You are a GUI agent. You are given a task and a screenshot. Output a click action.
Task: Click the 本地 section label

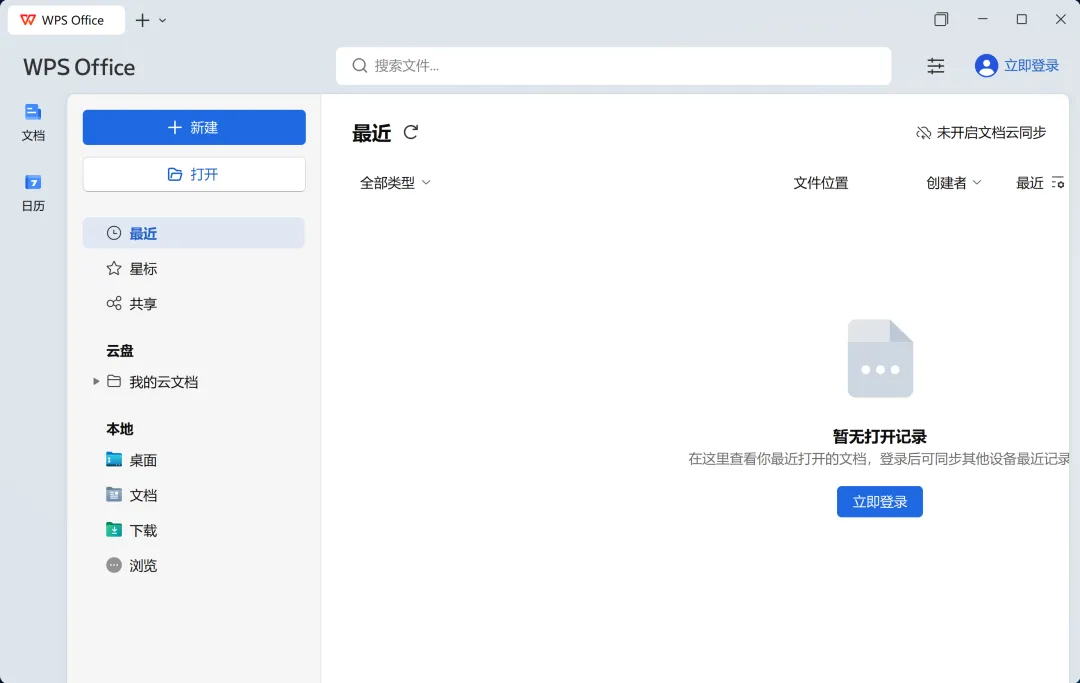[x=120, y=429]
